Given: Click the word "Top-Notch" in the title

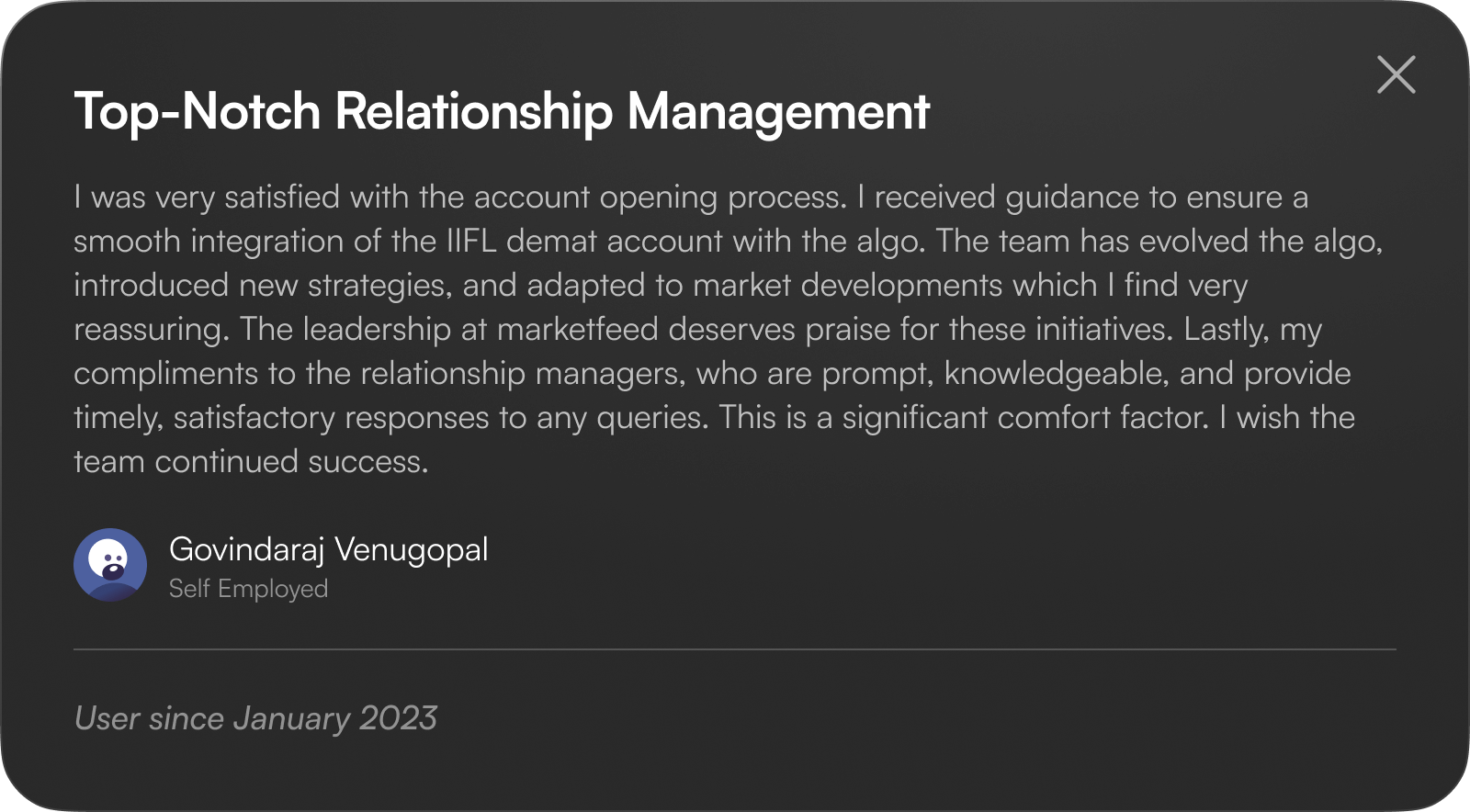Looking at the screenshot, I should point(197,111).
